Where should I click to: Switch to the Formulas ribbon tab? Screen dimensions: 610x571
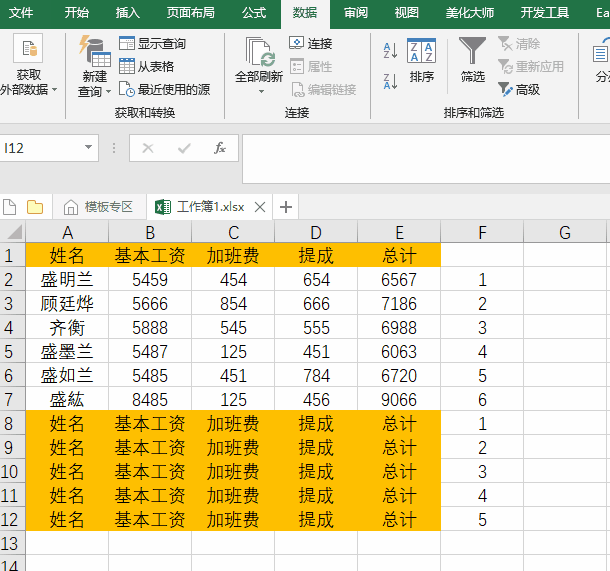[x=254, y=13]
